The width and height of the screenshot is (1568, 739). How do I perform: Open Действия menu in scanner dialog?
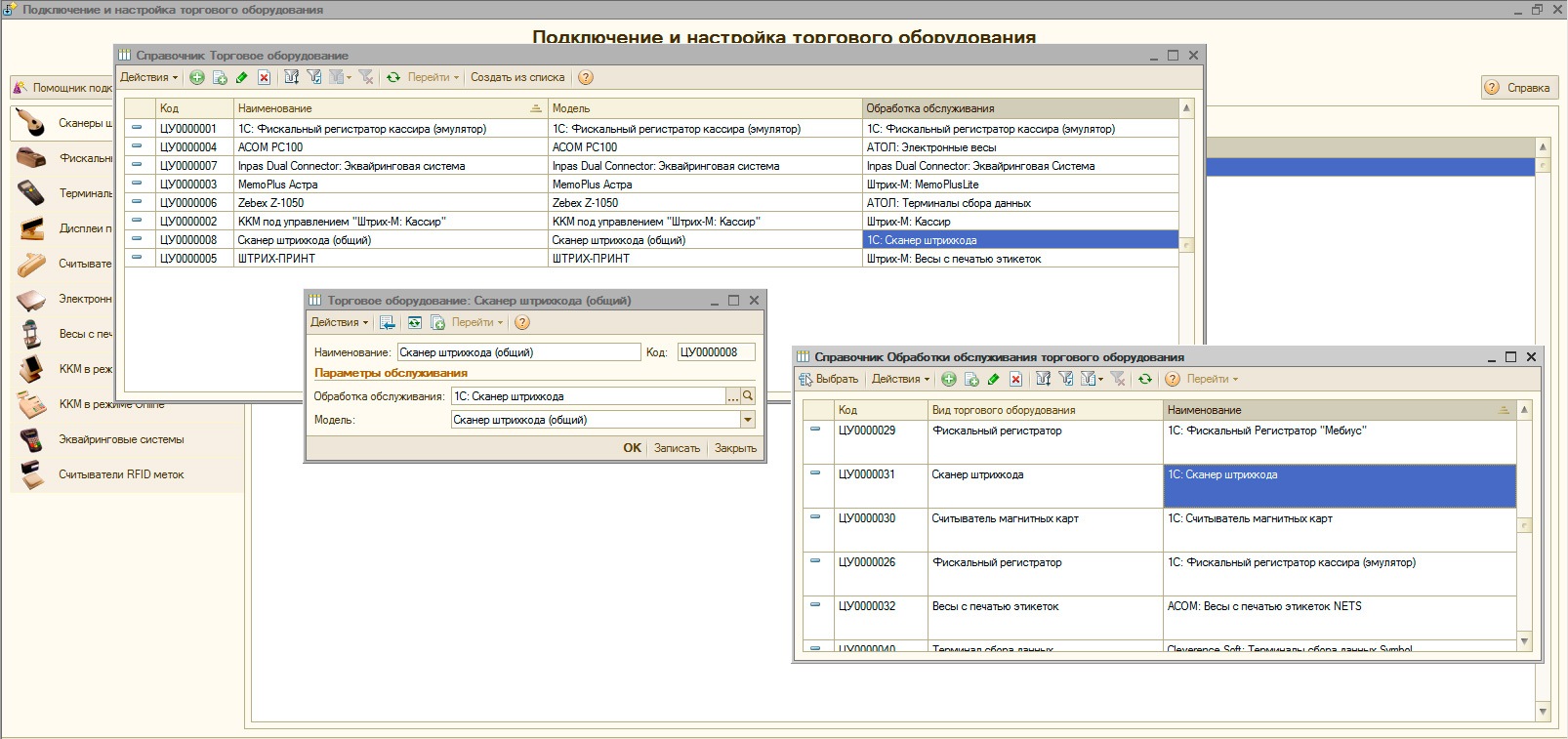(x=339, y=322)
